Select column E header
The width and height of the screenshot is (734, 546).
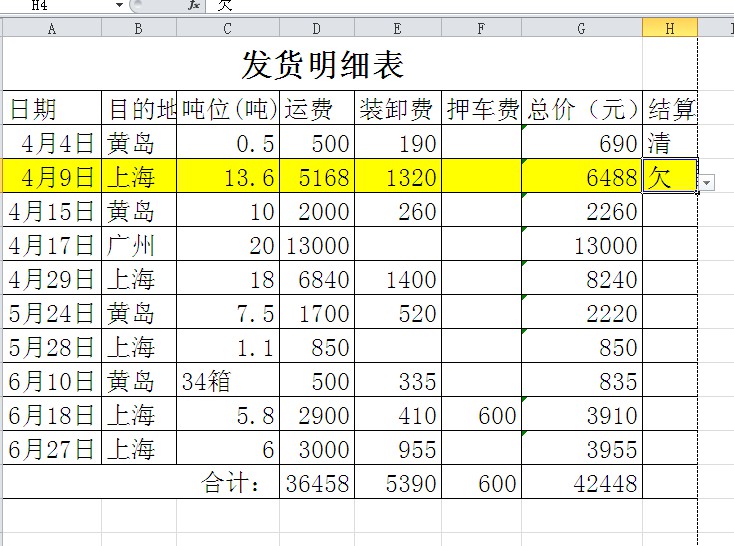pos(398,29)
